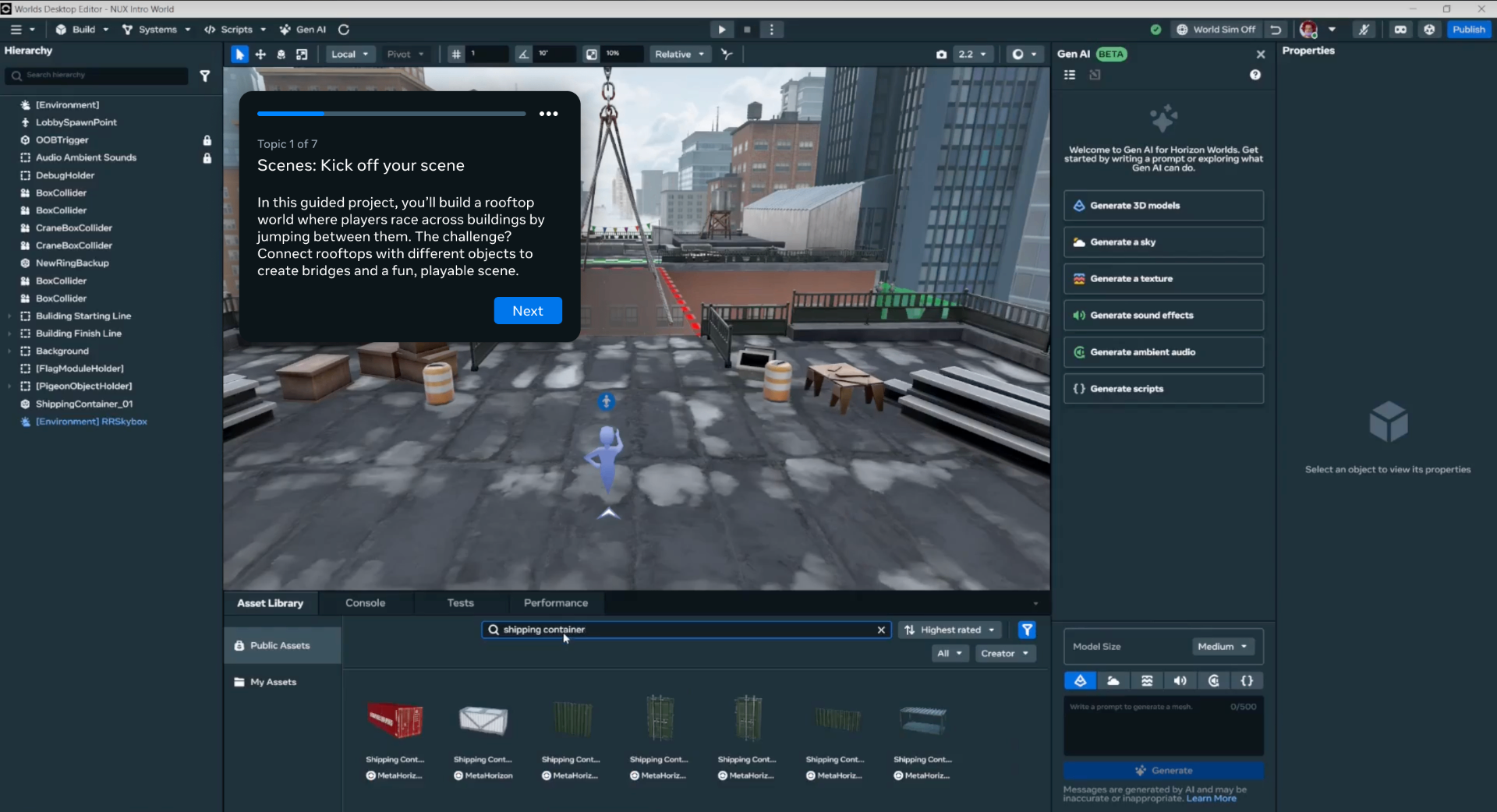Close the Gen AI panel

tap(1261, 55)
